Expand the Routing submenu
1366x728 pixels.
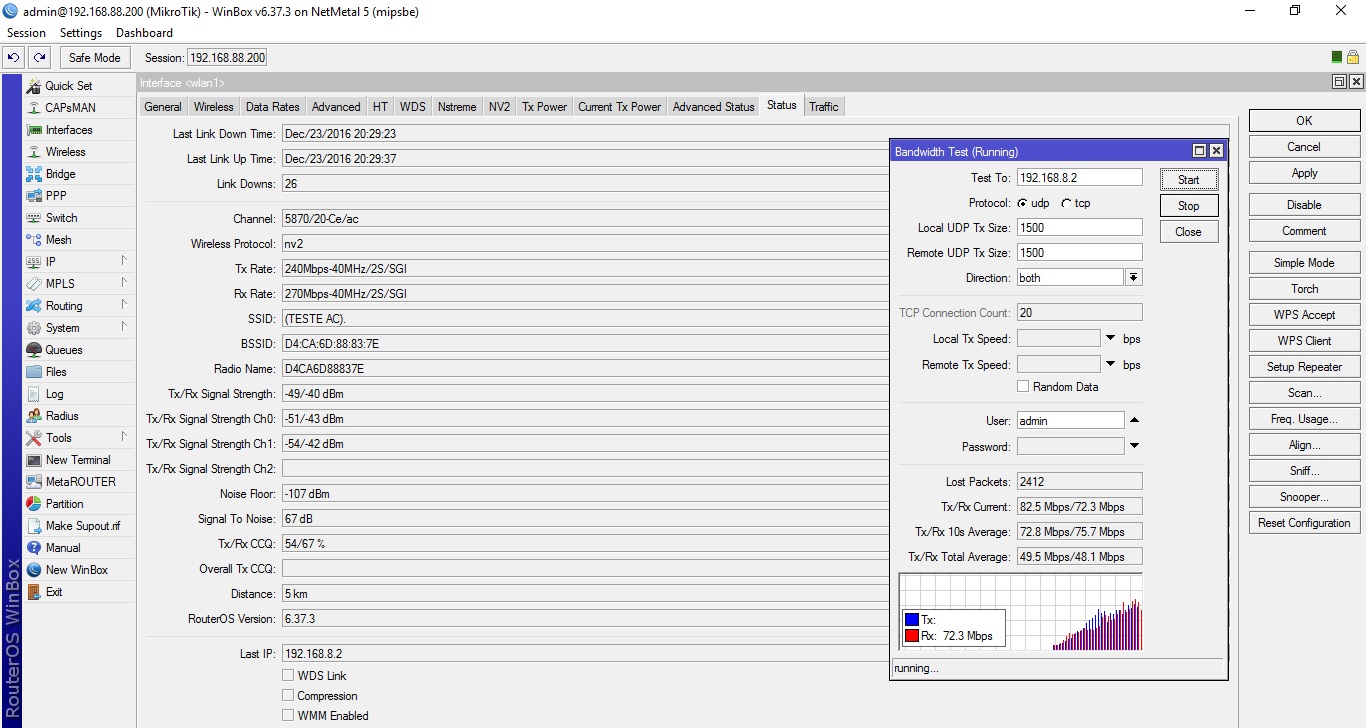point(124,305)
